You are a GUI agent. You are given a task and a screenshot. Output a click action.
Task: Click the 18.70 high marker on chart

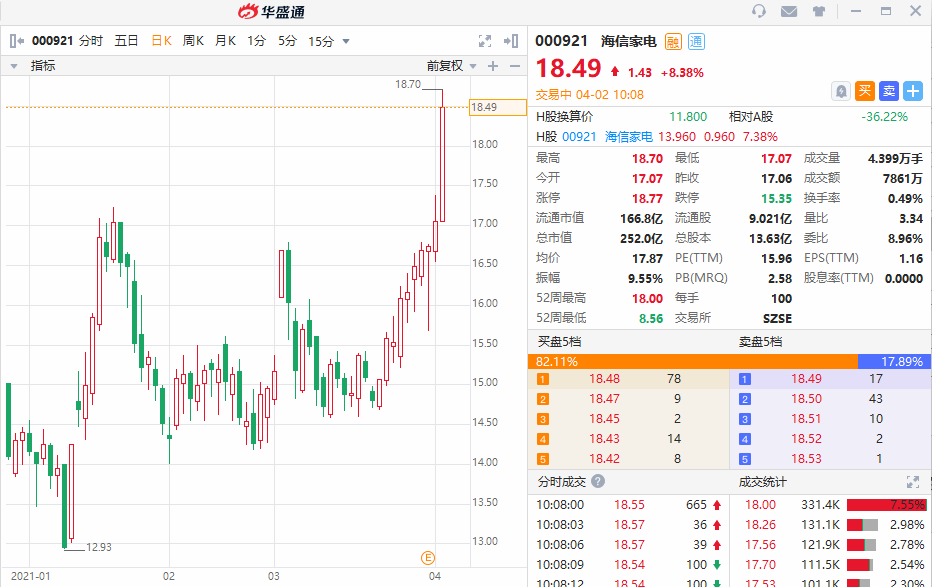tap(408, 84)
